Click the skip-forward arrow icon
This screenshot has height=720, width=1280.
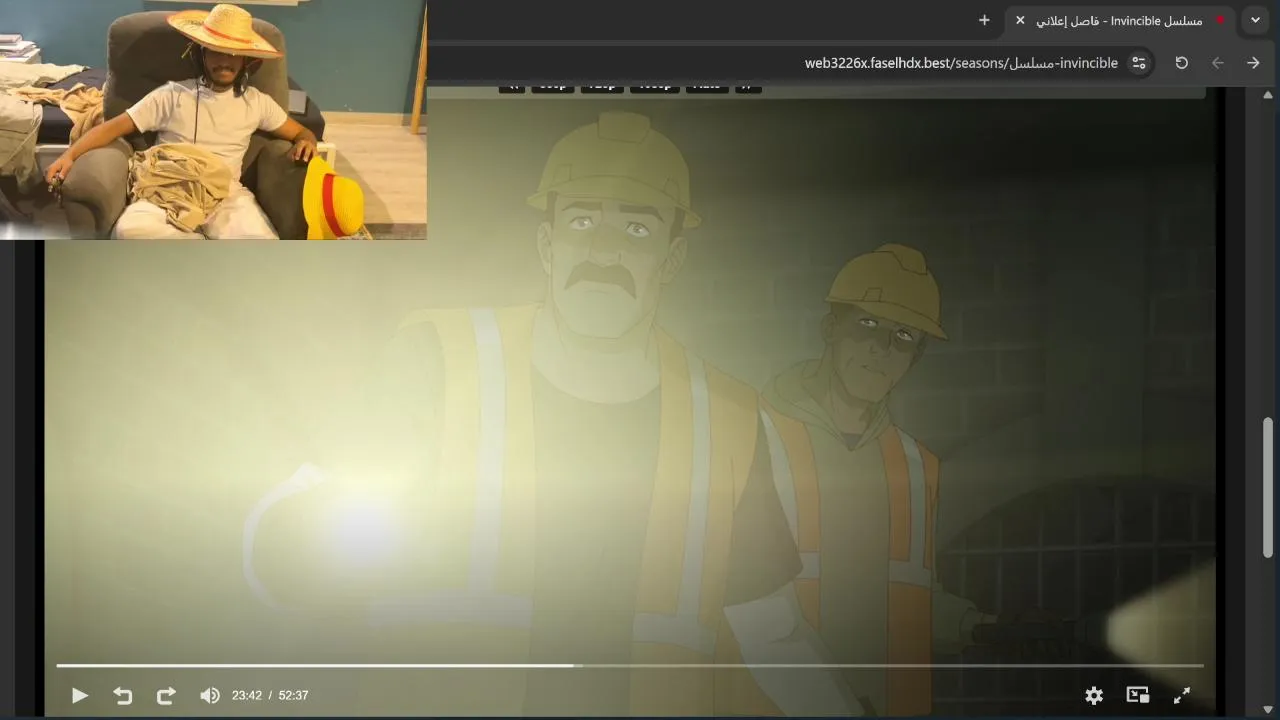pyautogui.click(x=166, y=695)
